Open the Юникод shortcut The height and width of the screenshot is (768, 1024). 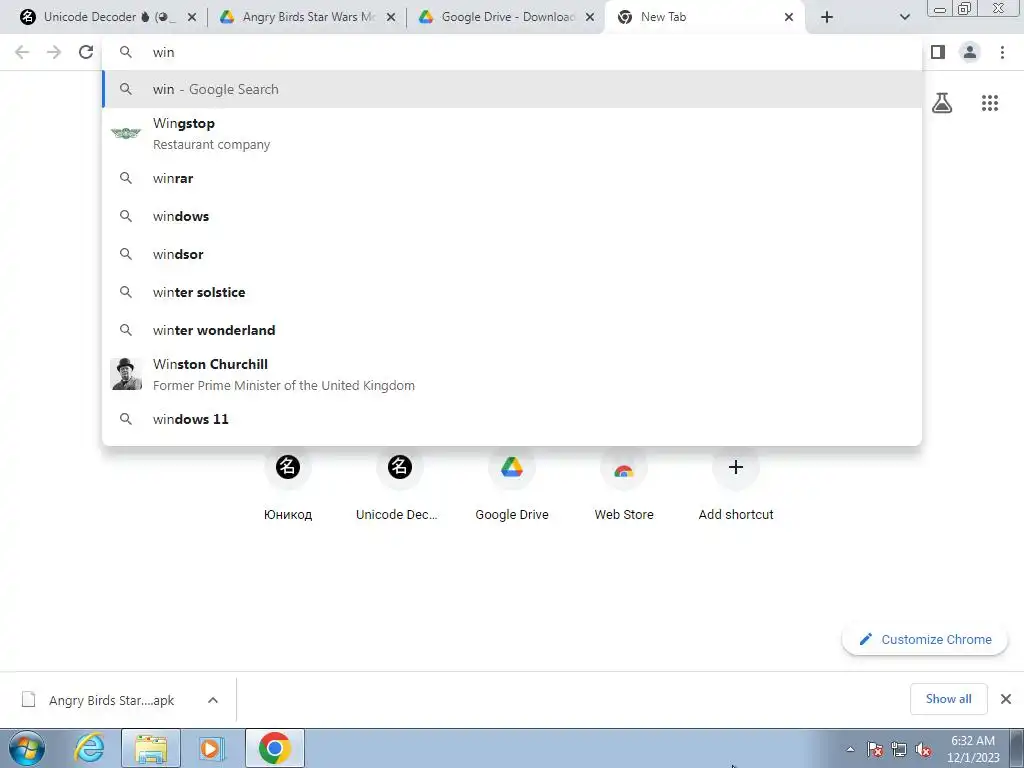point(288,485)
